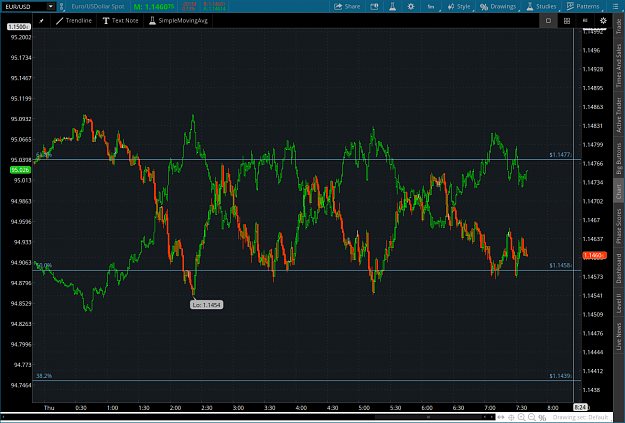Click the 38.2% Fibonacci level label

point(44,376)
